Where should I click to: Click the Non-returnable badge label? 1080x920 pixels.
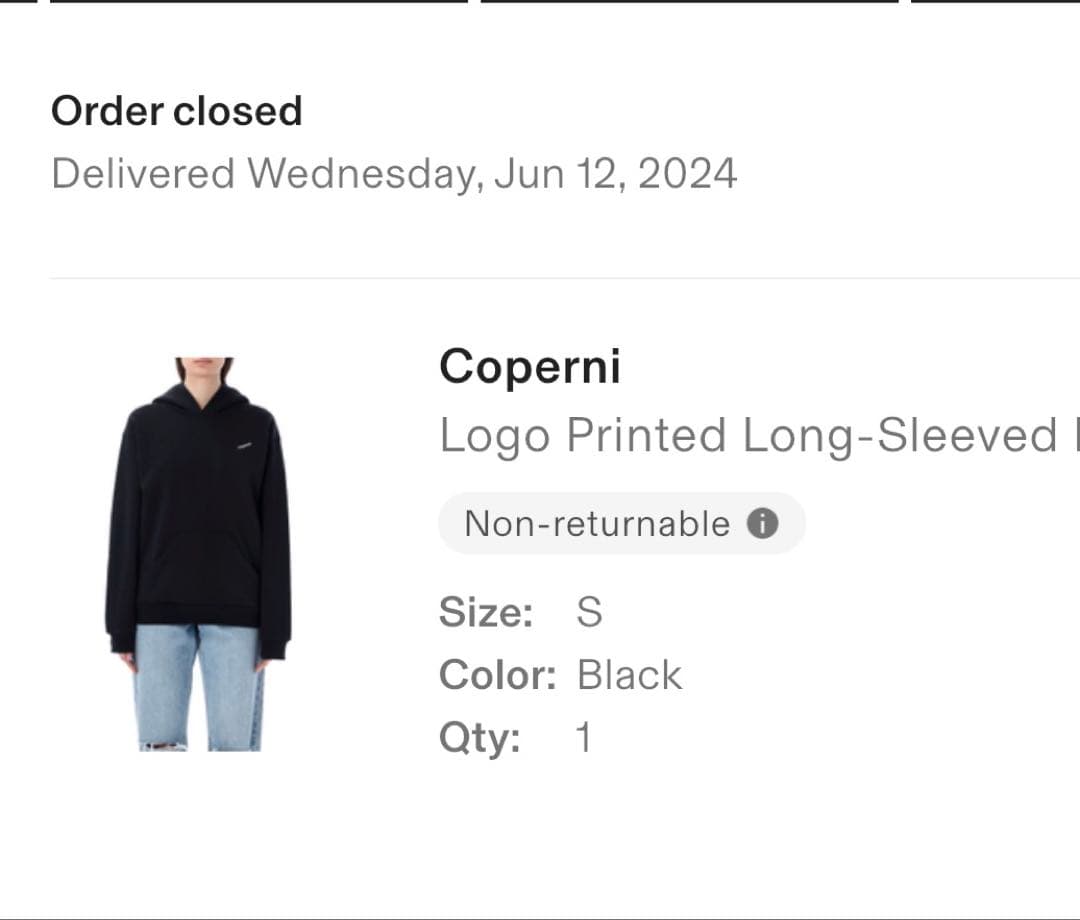tap(597, 524)
